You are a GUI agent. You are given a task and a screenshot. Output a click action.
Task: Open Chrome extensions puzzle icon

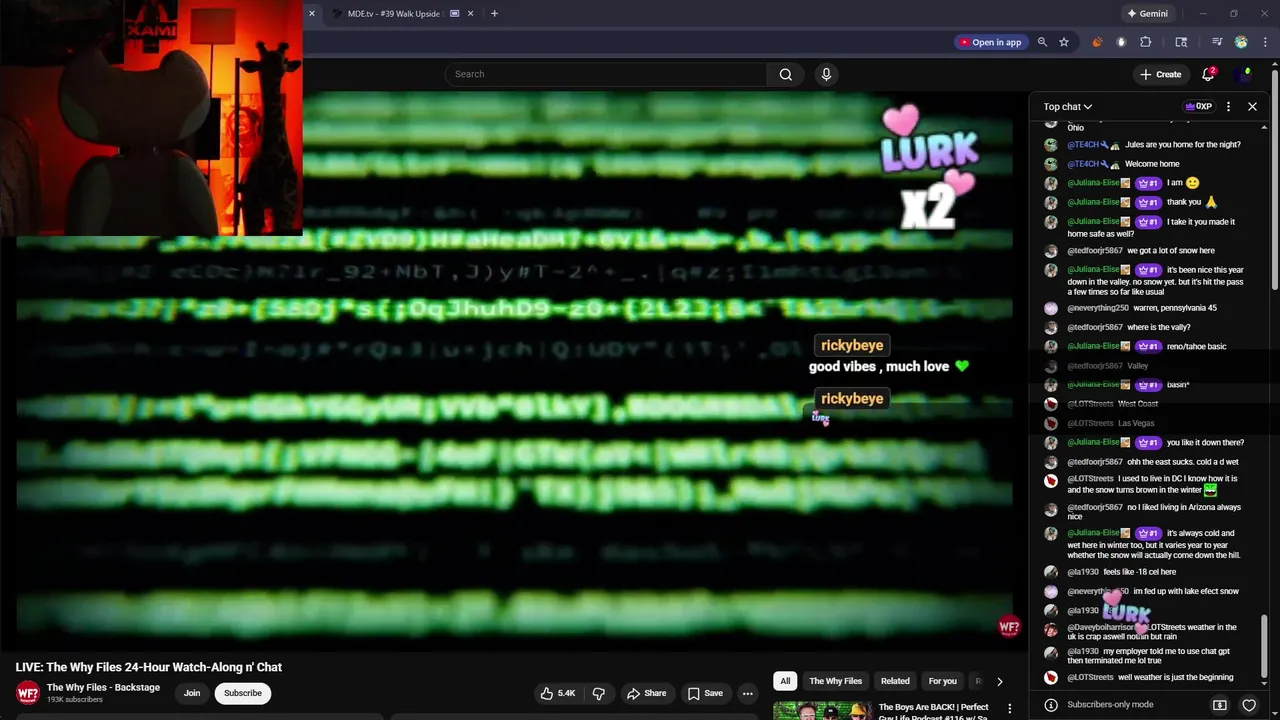pos(1146,42)
